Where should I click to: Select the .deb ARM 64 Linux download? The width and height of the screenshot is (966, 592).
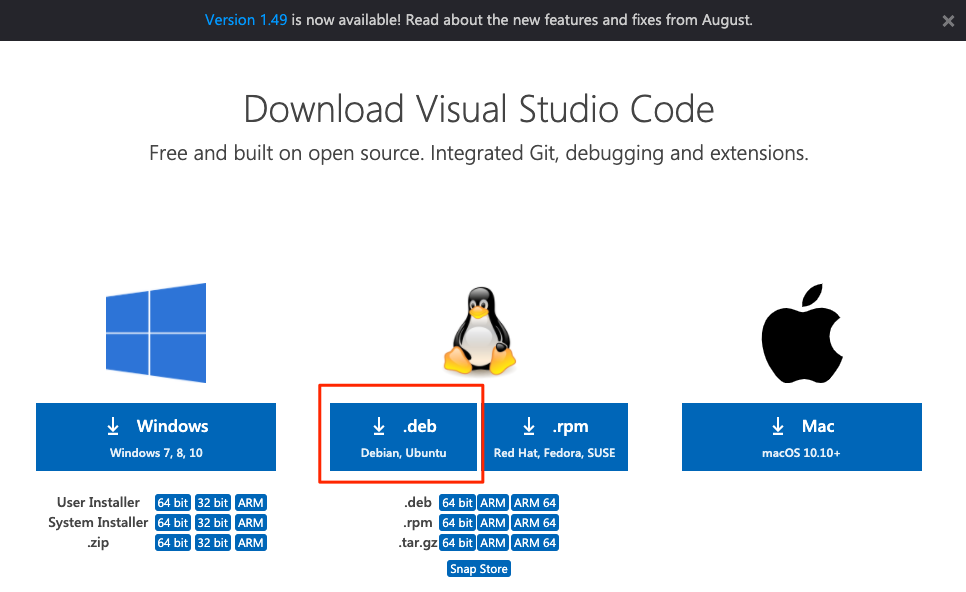[535, 503]
